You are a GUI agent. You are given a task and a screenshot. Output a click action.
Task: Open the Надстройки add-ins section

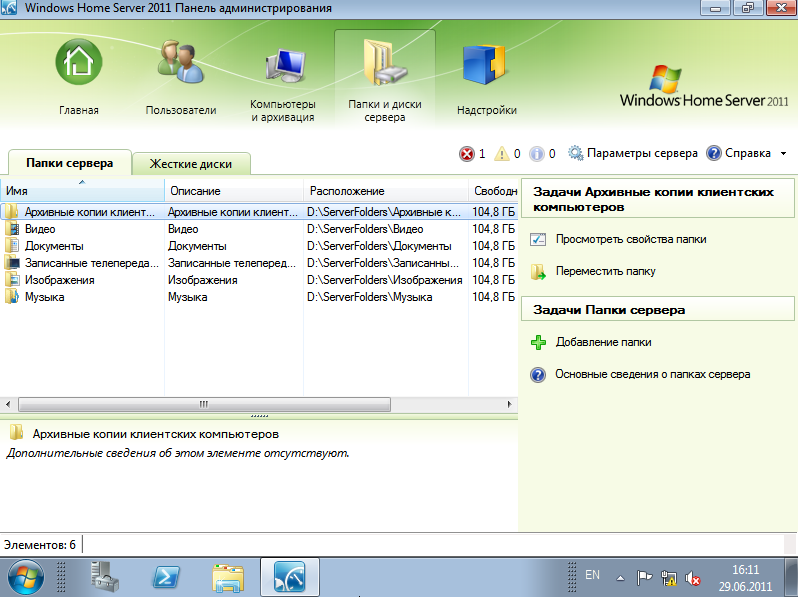[x=487, y=79]
